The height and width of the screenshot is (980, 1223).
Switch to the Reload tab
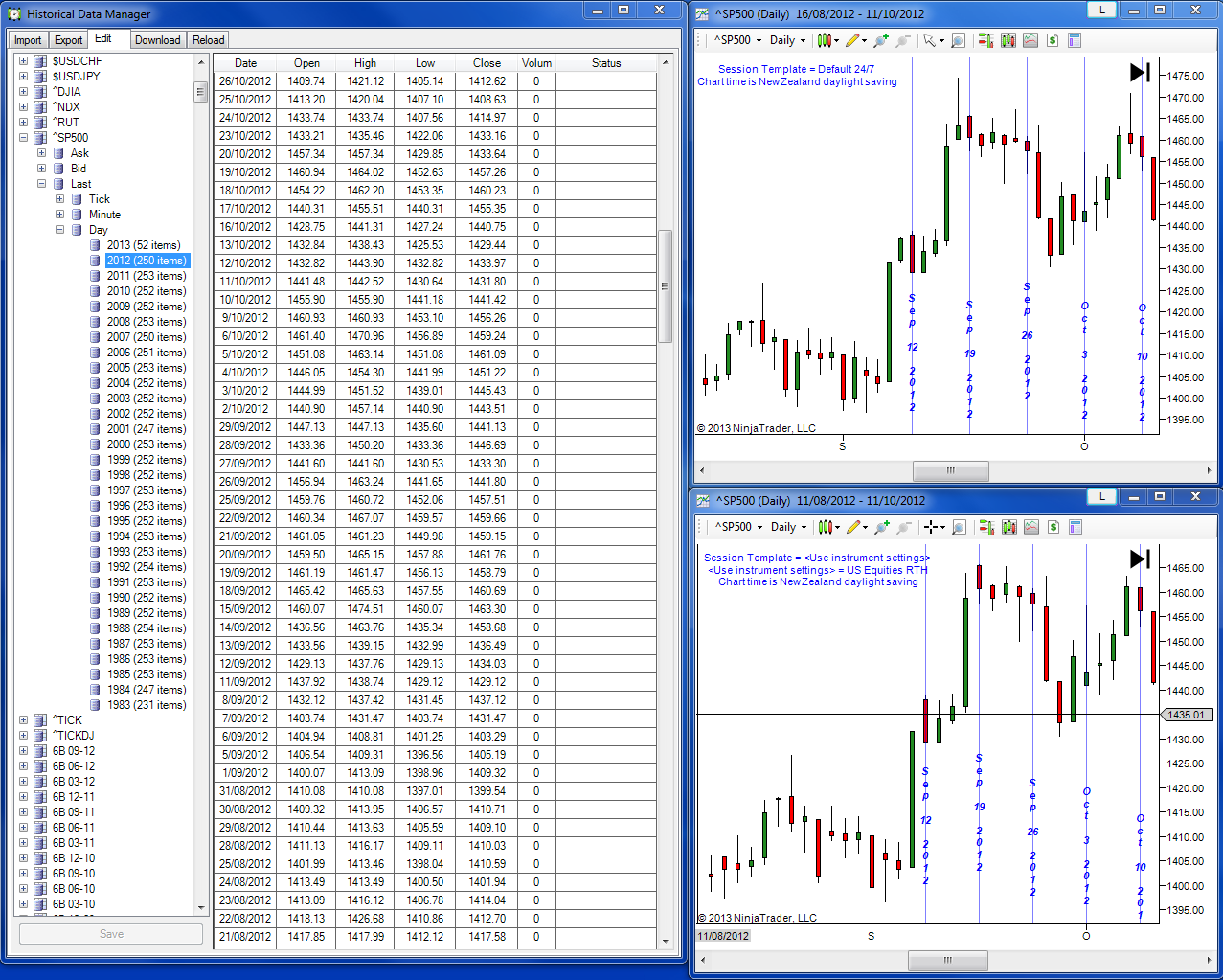208,40
